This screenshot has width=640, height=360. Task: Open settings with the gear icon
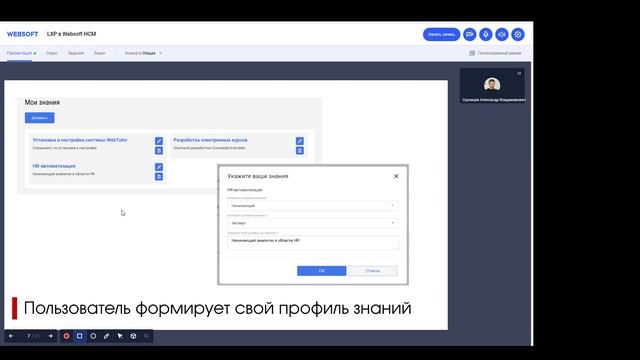[518, 34]
